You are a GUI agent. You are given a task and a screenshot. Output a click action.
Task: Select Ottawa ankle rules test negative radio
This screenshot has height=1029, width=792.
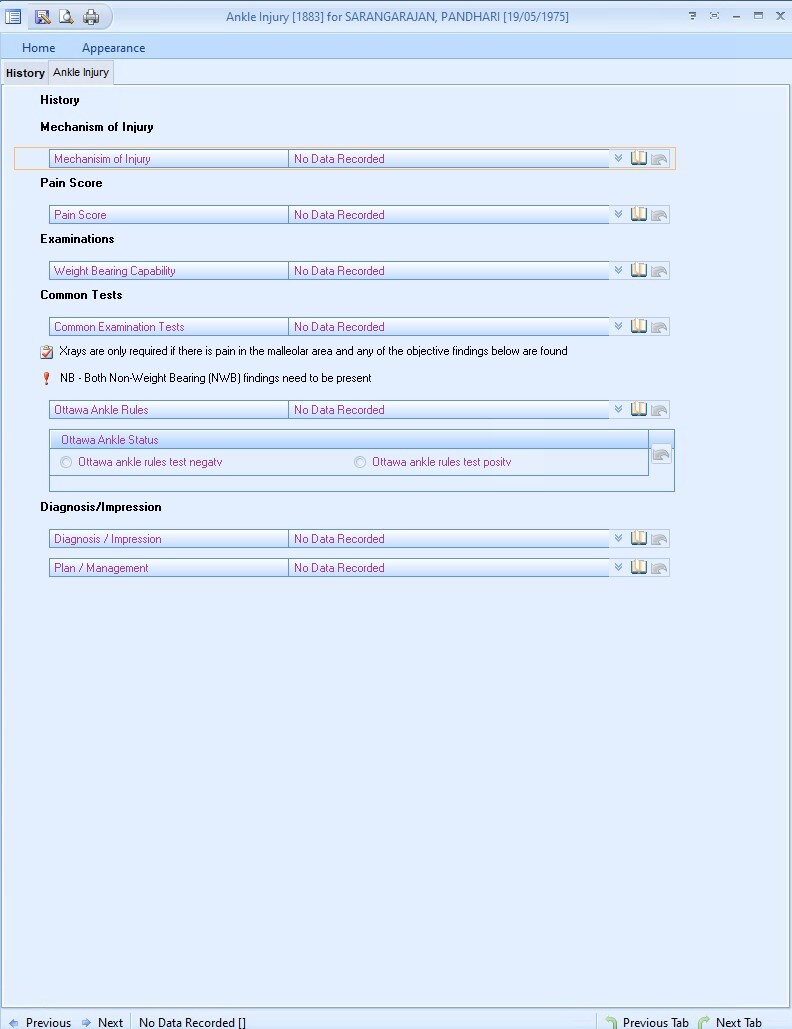(x=67, y=462)
